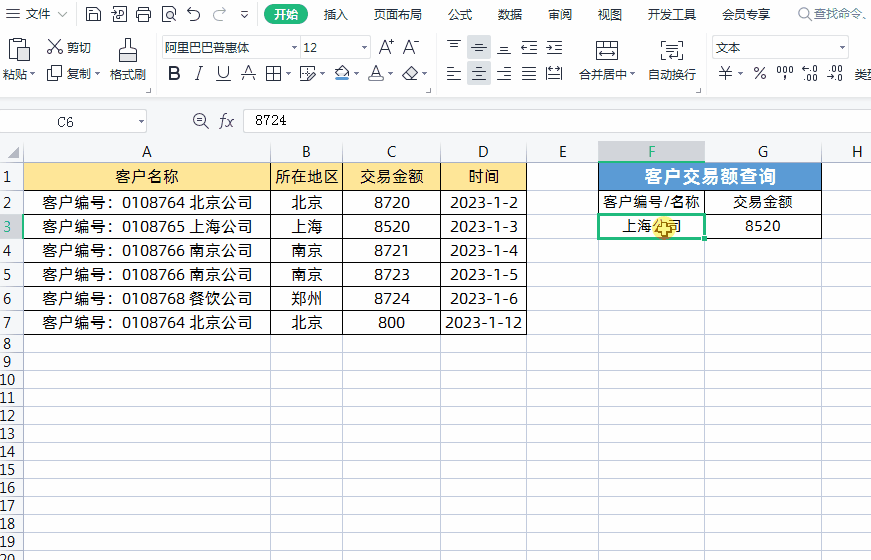Screen dimensions: 871x560
Task: Activate the Format Painter brush
Action: pyautogui.click(x=128, y=50)
